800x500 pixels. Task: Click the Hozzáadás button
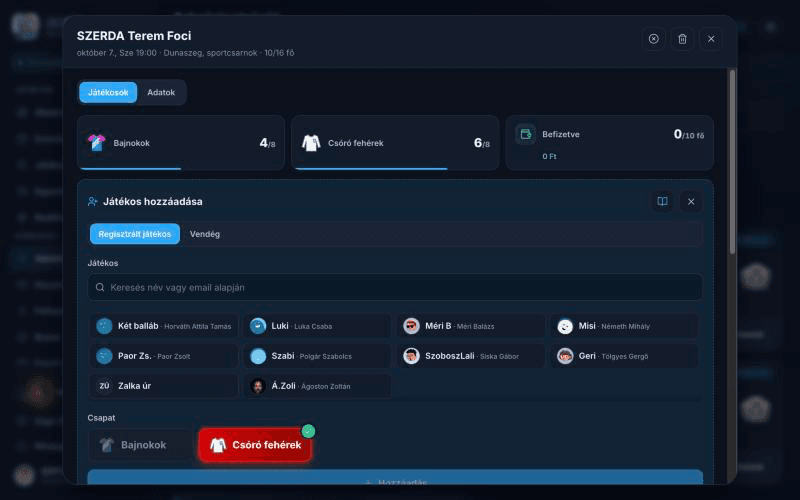395,478
